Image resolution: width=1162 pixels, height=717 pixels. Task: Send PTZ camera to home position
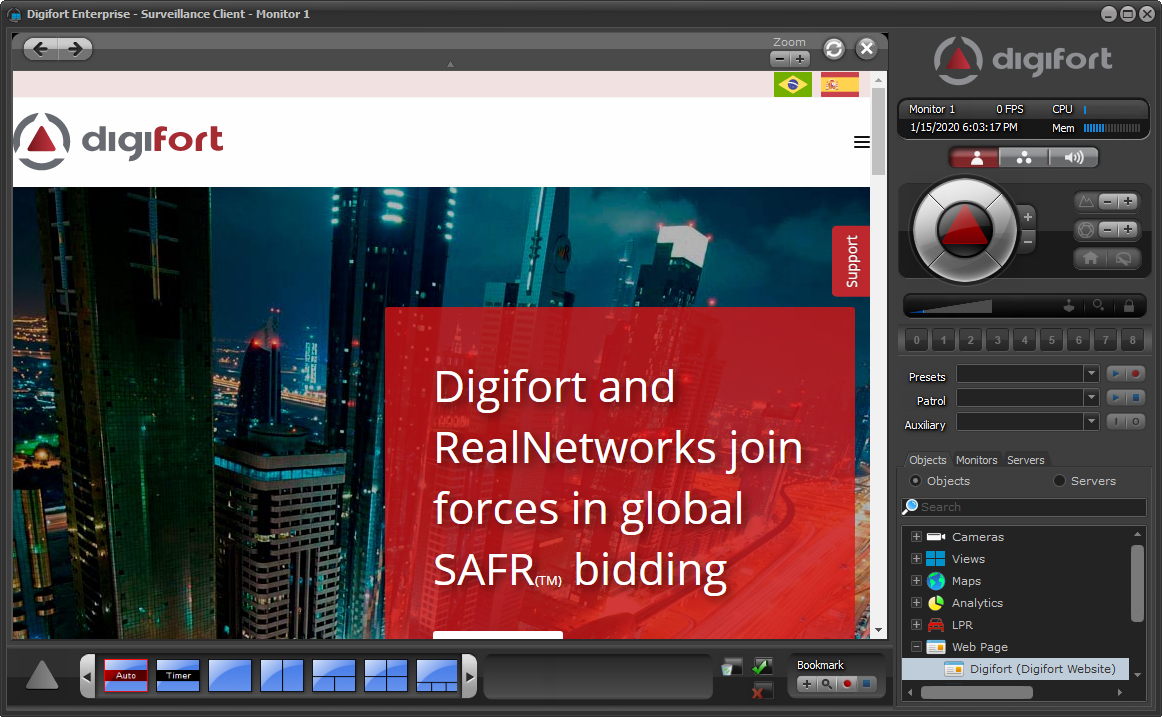(x=1090, y=259)
